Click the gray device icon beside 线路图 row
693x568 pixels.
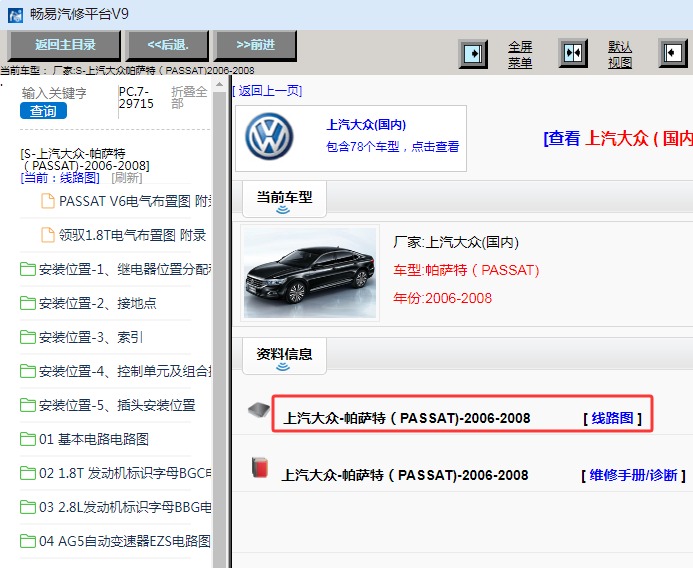[259, 410]
